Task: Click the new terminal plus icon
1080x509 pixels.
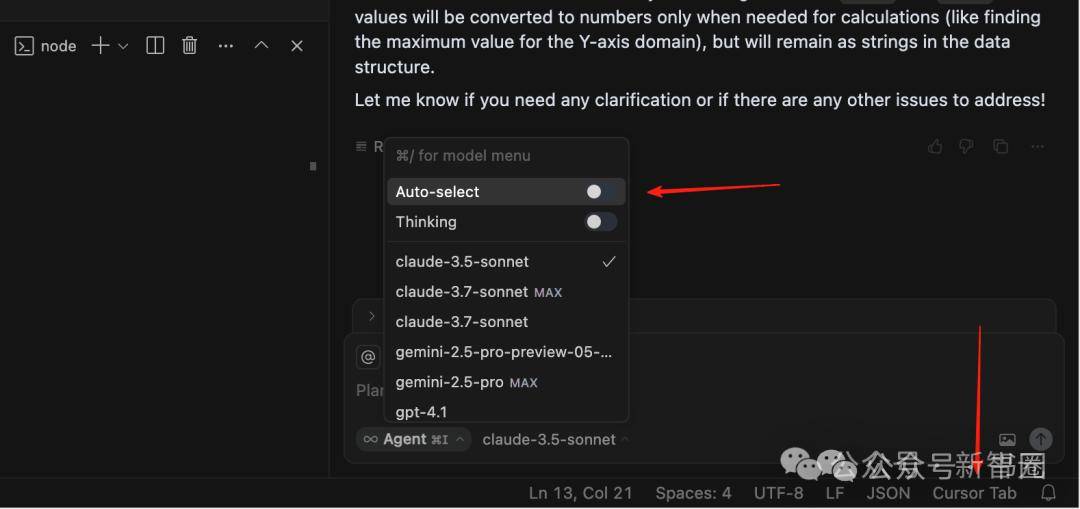Action: (101, 46)
